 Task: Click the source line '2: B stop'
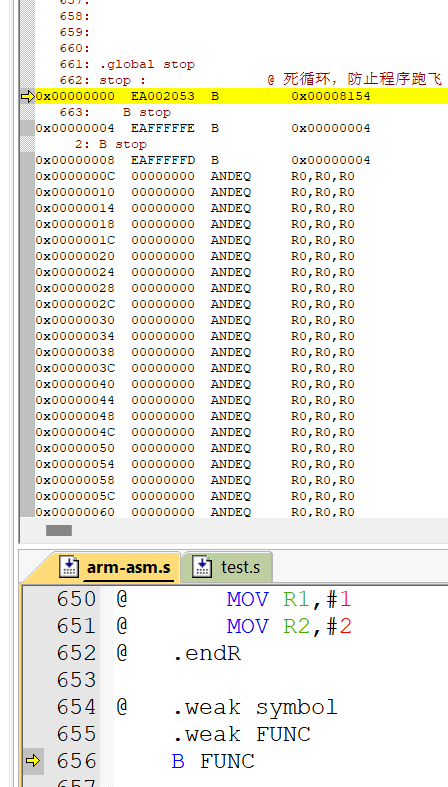(111, 145)
